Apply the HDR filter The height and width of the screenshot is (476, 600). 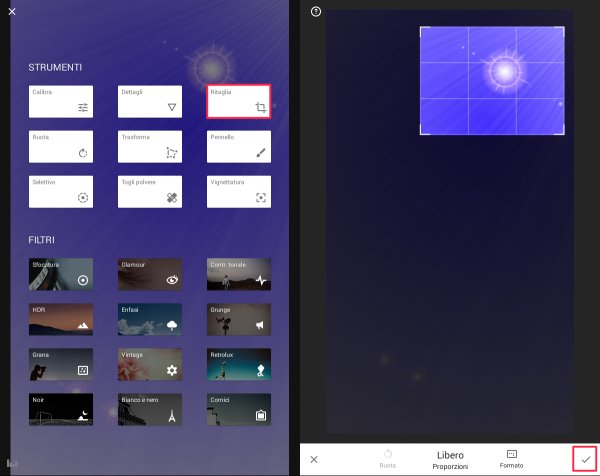click(x=61, y=319)
